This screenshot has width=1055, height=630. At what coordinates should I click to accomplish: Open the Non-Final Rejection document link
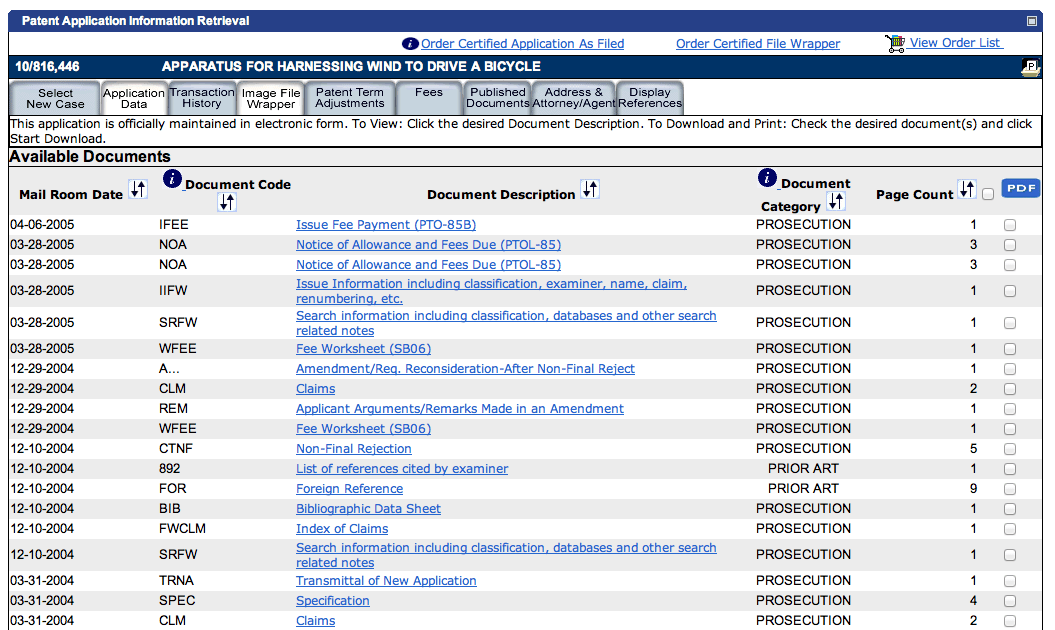click(353, 449)
